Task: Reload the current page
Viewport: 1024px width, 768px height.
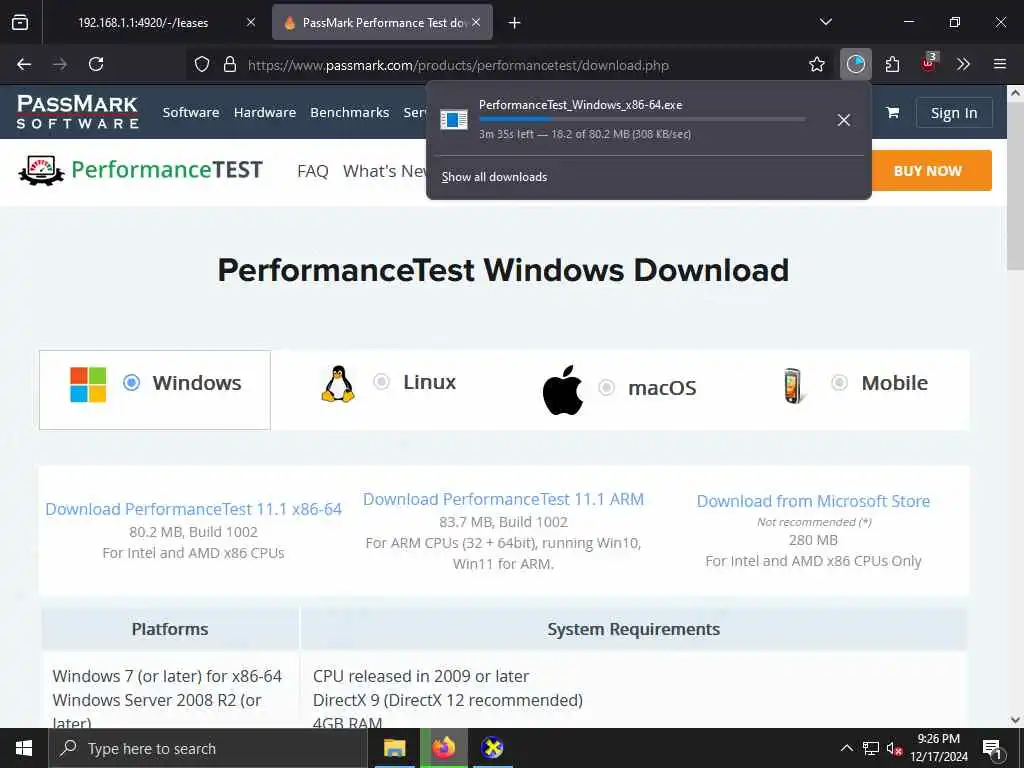Action: (x=96, y=64)
